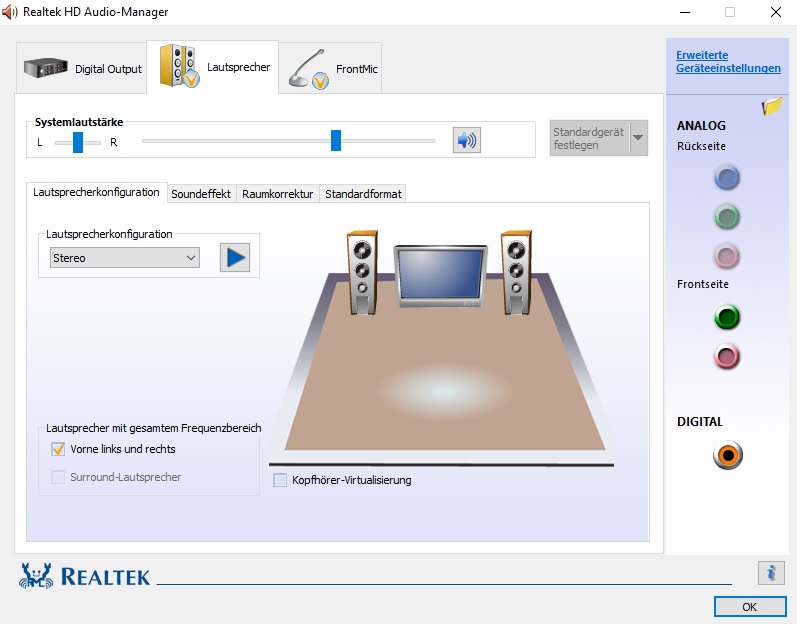
Task: Minimize the Realtek HD Audio-Manager window
Action: (685, 12)
